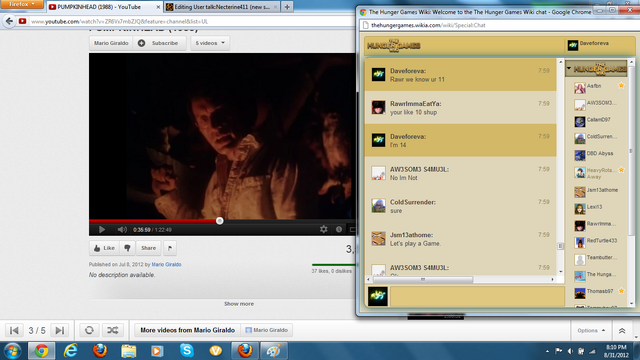Click the chat message input field
Viewport: 640px width, 360px height.
pyautogui.click(x=477, y=296)
